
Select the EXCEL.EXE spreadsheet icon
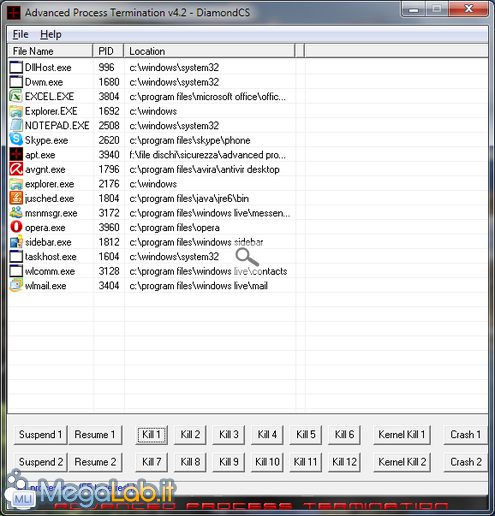point(16,96)
